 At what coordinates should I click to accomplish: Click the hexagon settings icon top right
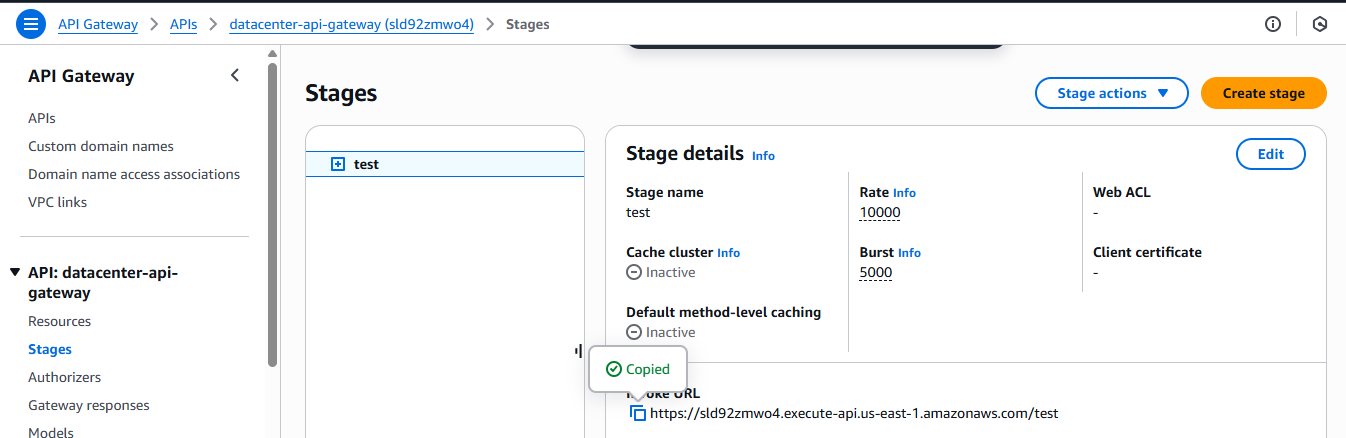click(x=1320, y=24)
